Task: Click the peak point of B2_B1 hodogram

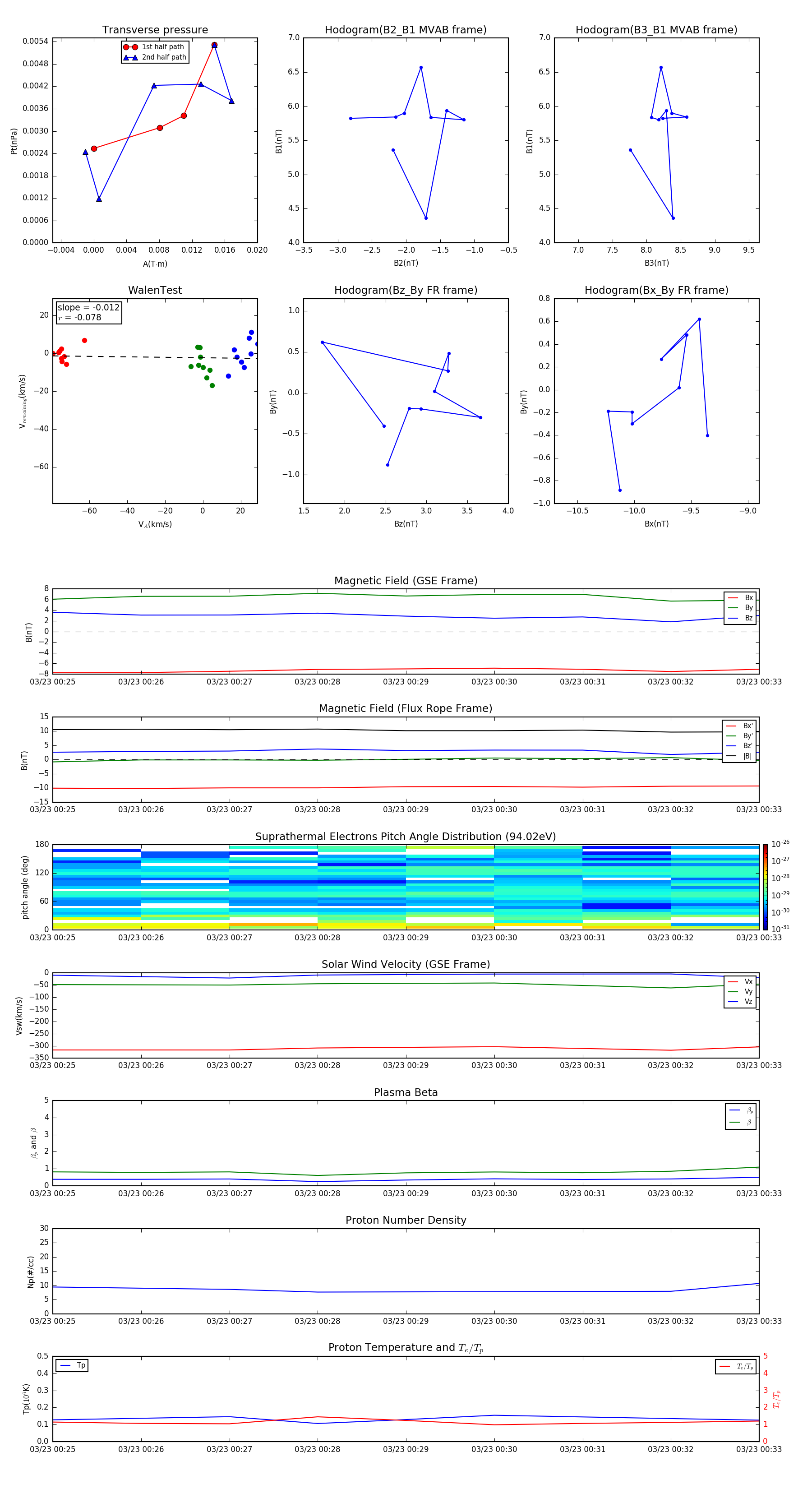Action: 421,68
